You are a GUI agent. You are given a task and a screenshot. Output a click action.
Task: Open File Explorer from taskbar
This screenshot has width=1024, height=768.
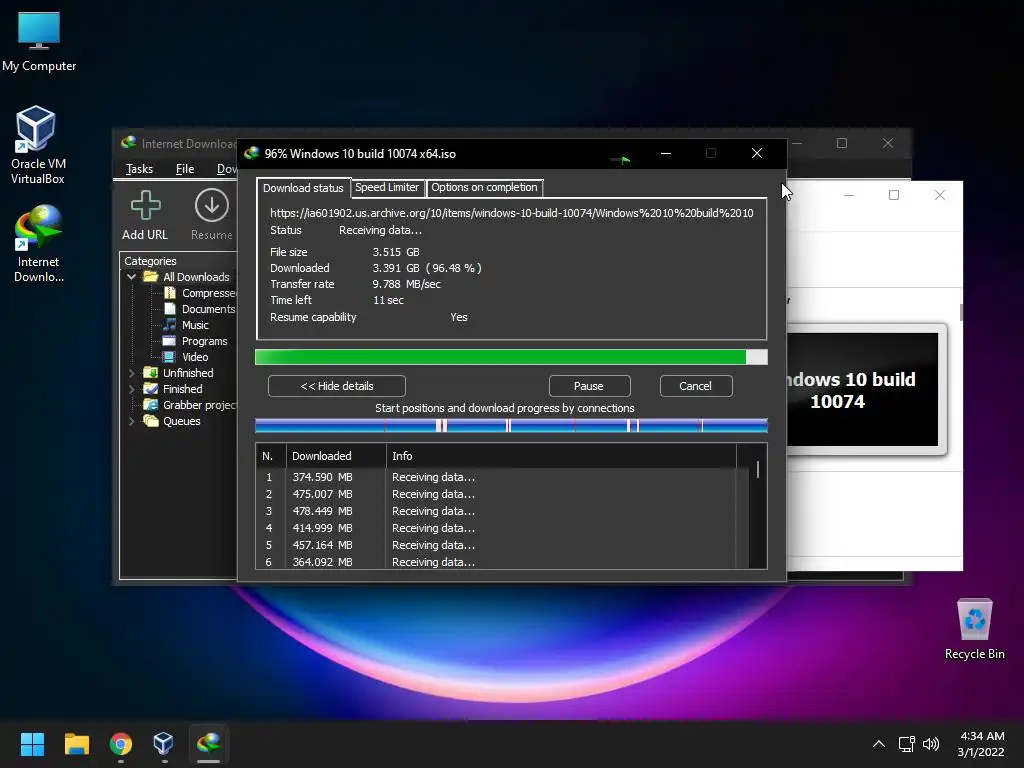tap(76, 744)
